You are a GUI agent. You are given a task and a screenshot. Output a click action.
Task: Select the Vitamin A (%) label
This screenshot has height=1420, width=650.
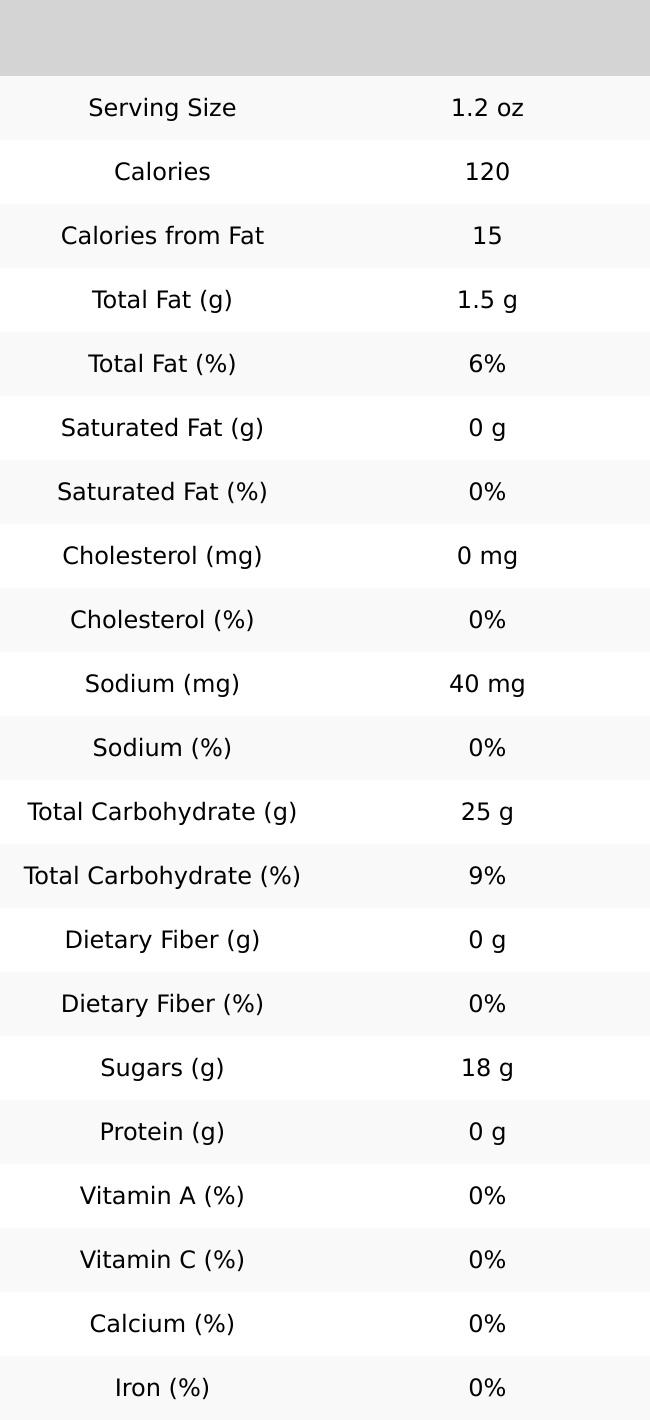click(x=162, y=1196)
